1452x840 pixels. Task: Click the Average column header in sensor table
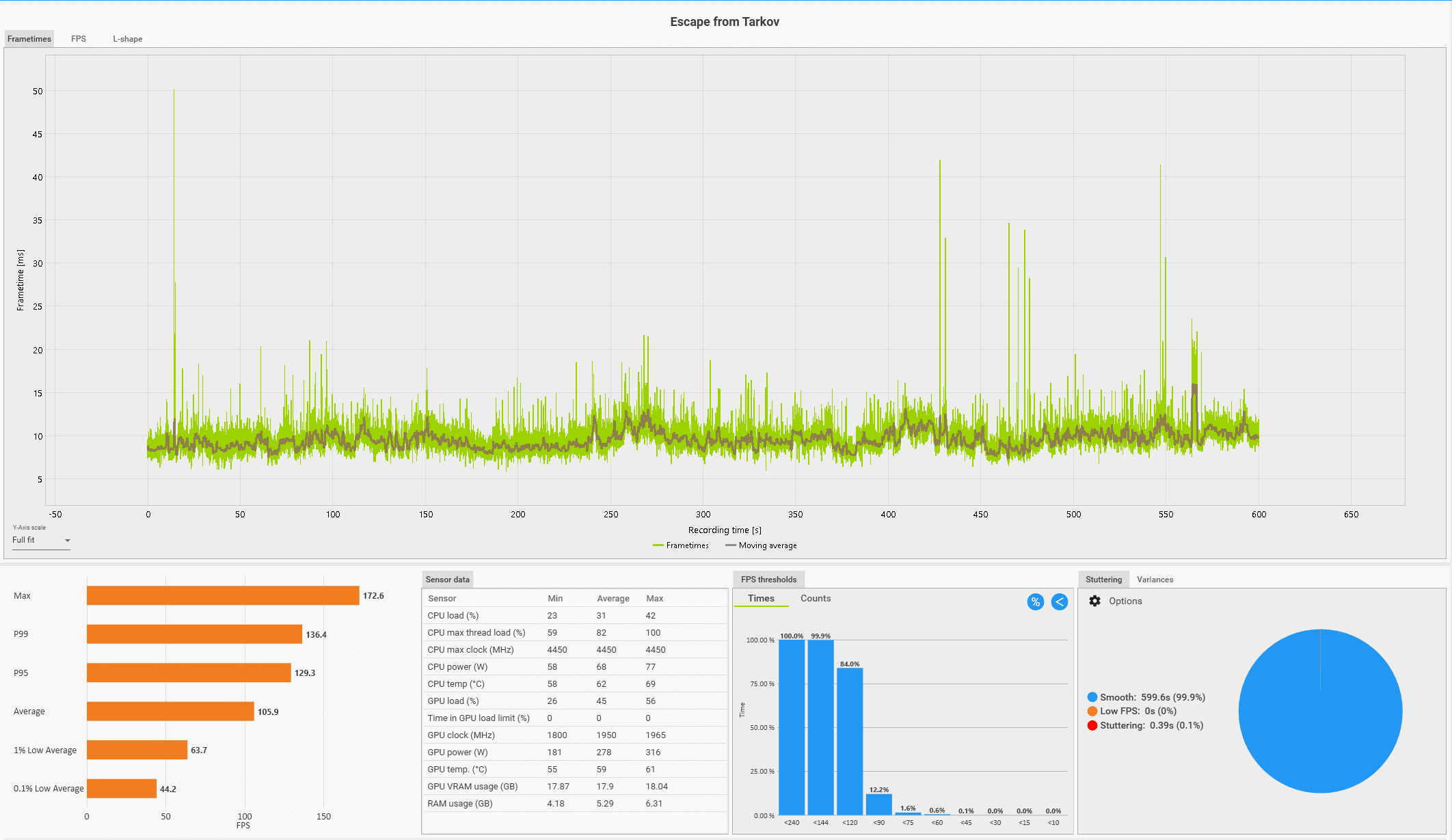pyautogui.click(x=613, y=598)
